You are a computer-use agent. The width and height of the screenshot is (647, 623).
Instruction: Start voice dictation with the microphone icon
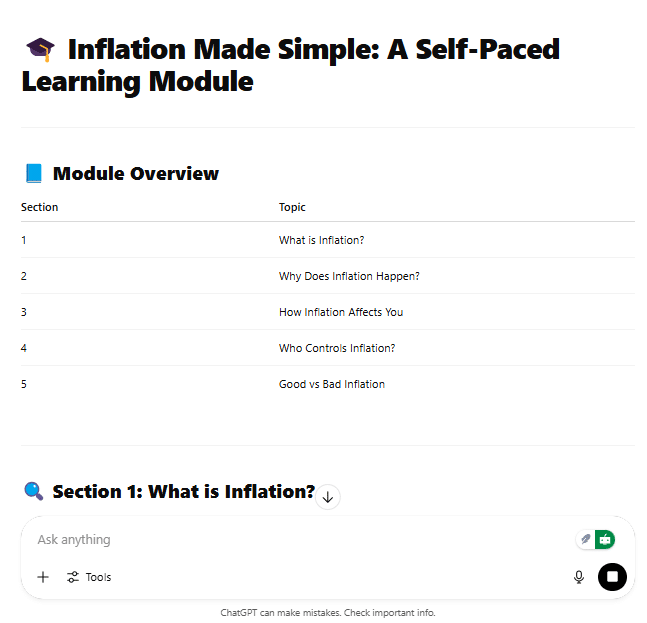pyautogui.click(x=579, y=577)
